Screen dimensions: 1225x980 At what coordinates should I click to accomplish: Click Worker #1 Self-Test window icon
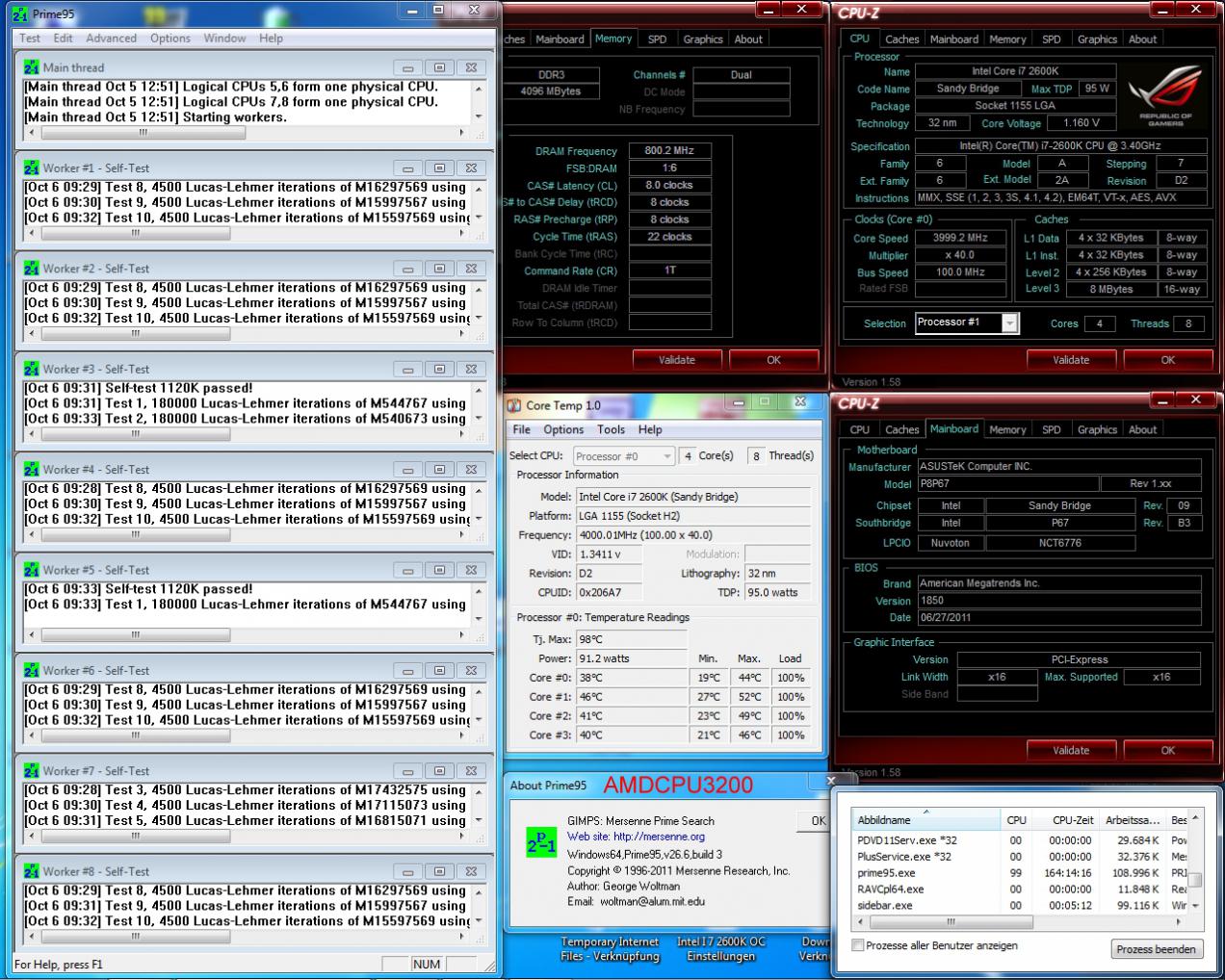(x=32, y=168)
